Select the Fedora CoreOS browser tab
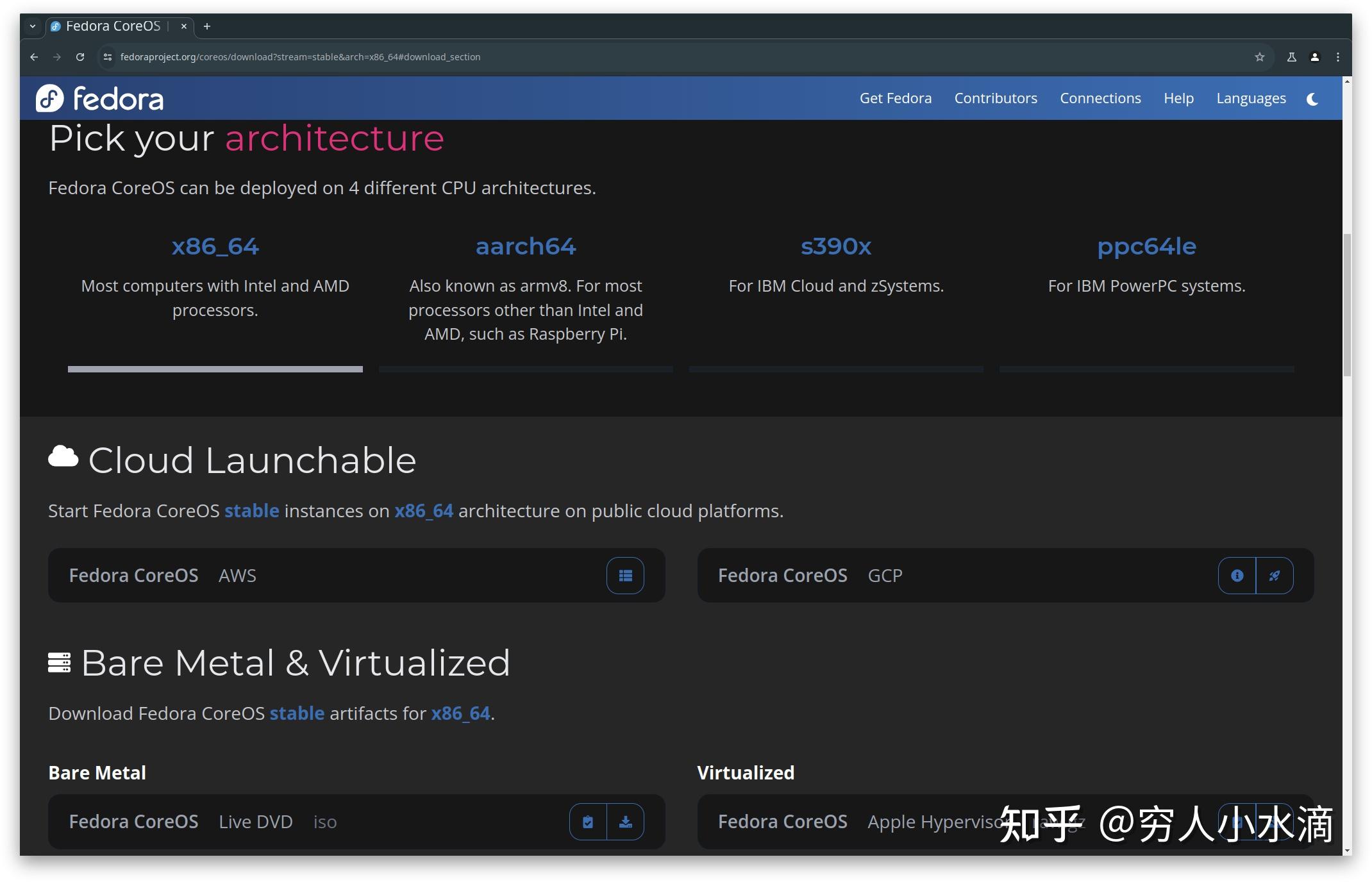This screenshot has width=1372, height=882. click(112, 26)
